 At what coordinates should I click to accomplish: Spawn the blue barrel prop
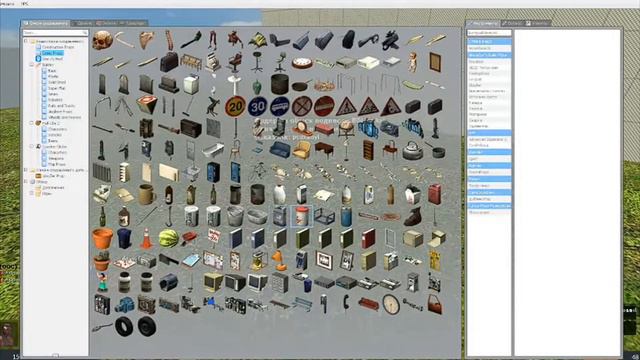346,216
